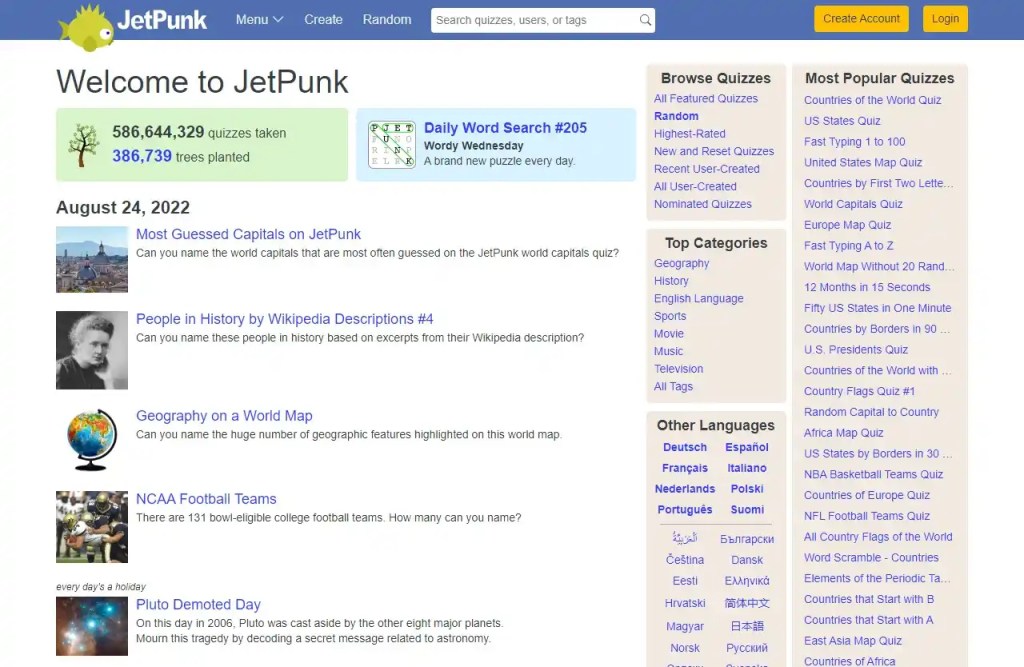Open All Featured Quizzes link

[706, 99]
